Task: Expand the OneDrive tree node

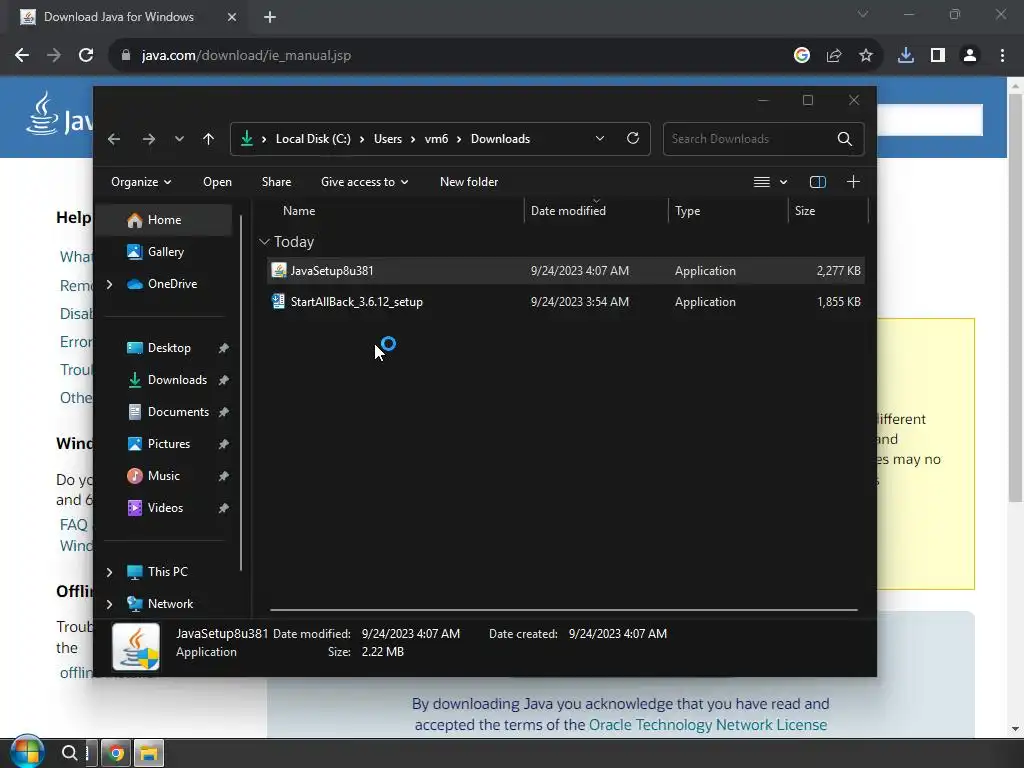Action: pyautogui.click(x=109, y=284)
